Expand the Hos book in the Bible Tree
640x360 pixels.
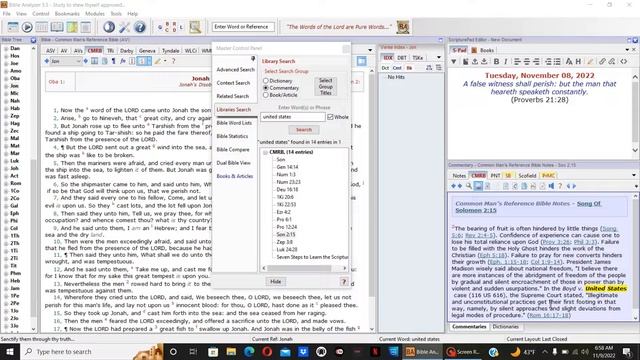click(6, 56)
